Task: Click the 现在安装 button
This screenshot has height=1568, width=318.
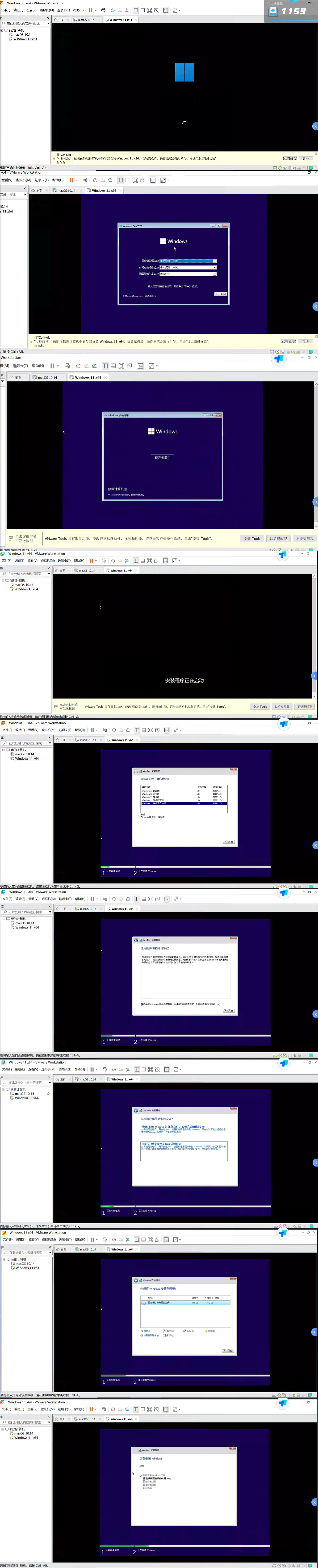Action: [163, 458]
